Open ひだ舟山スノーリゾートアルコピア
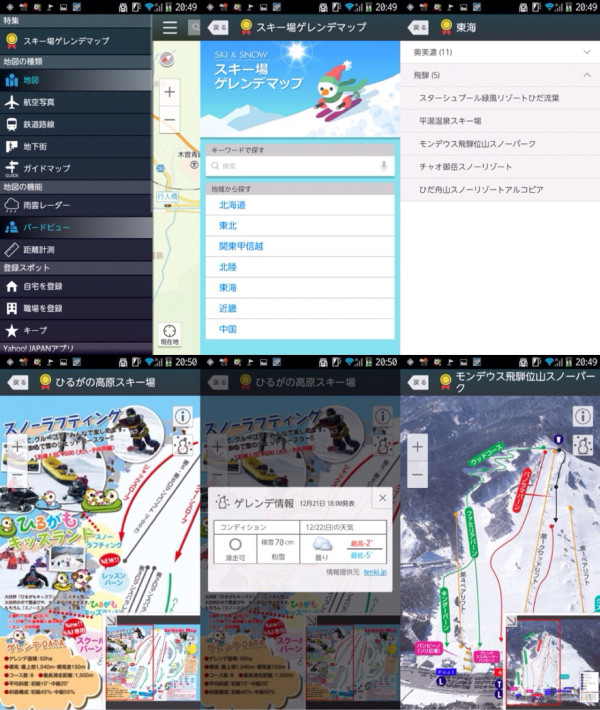This screenshot has height=710, width=600. tap(500, 190)
